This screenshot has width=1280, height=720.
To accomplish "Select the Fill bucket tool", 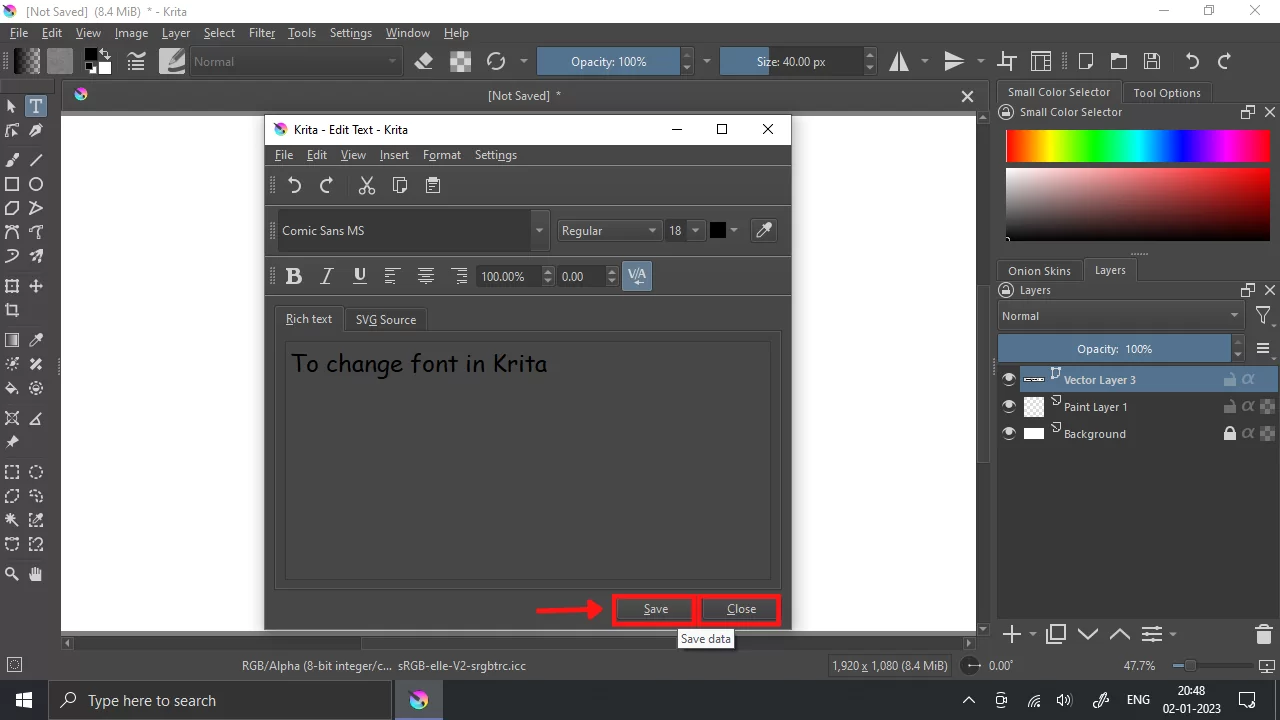I will [x=12, y=388].
